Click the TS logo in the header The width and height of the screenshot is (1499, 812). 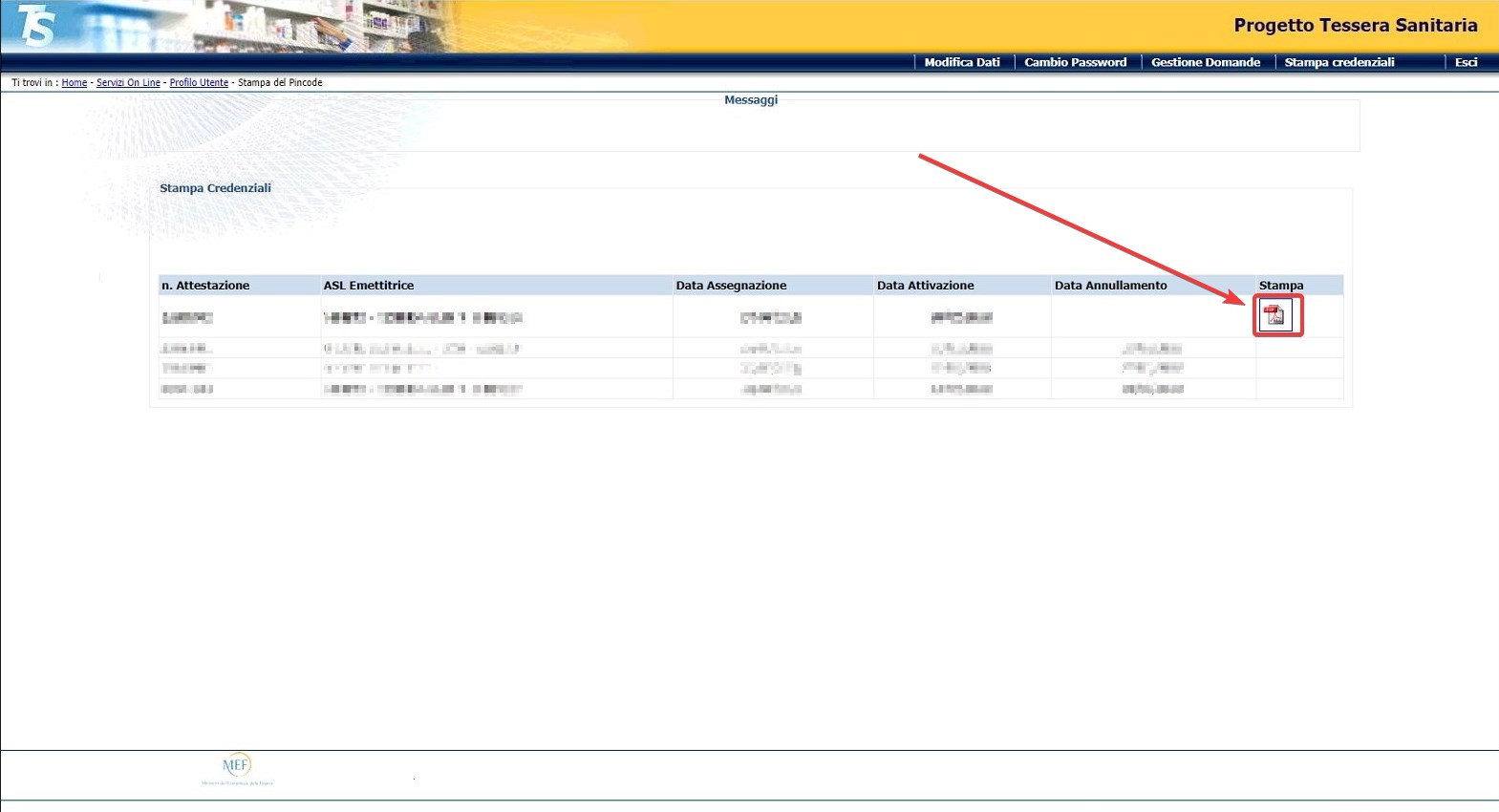[x=36, y=25]
